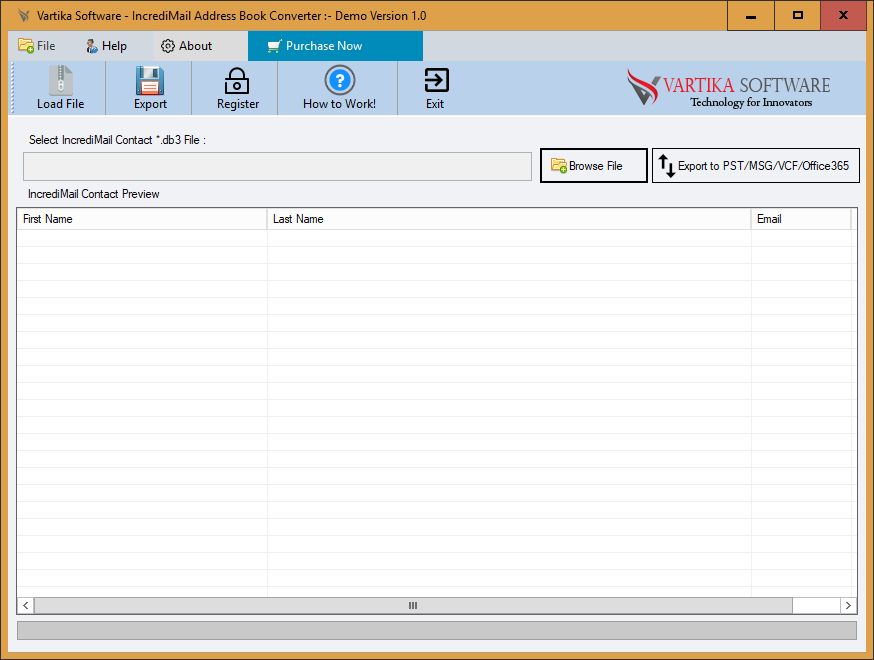Click the horizontal scrollbar right arrow
874x660 pixels.
848,605
